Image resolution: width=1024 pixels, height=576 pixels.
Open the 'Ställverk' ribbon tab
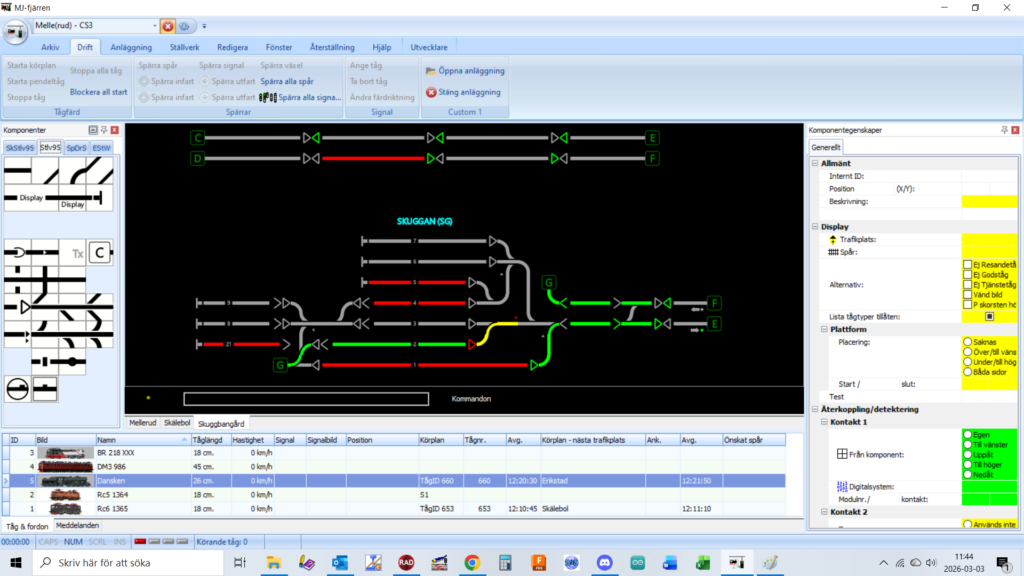(x=186, y=47)
